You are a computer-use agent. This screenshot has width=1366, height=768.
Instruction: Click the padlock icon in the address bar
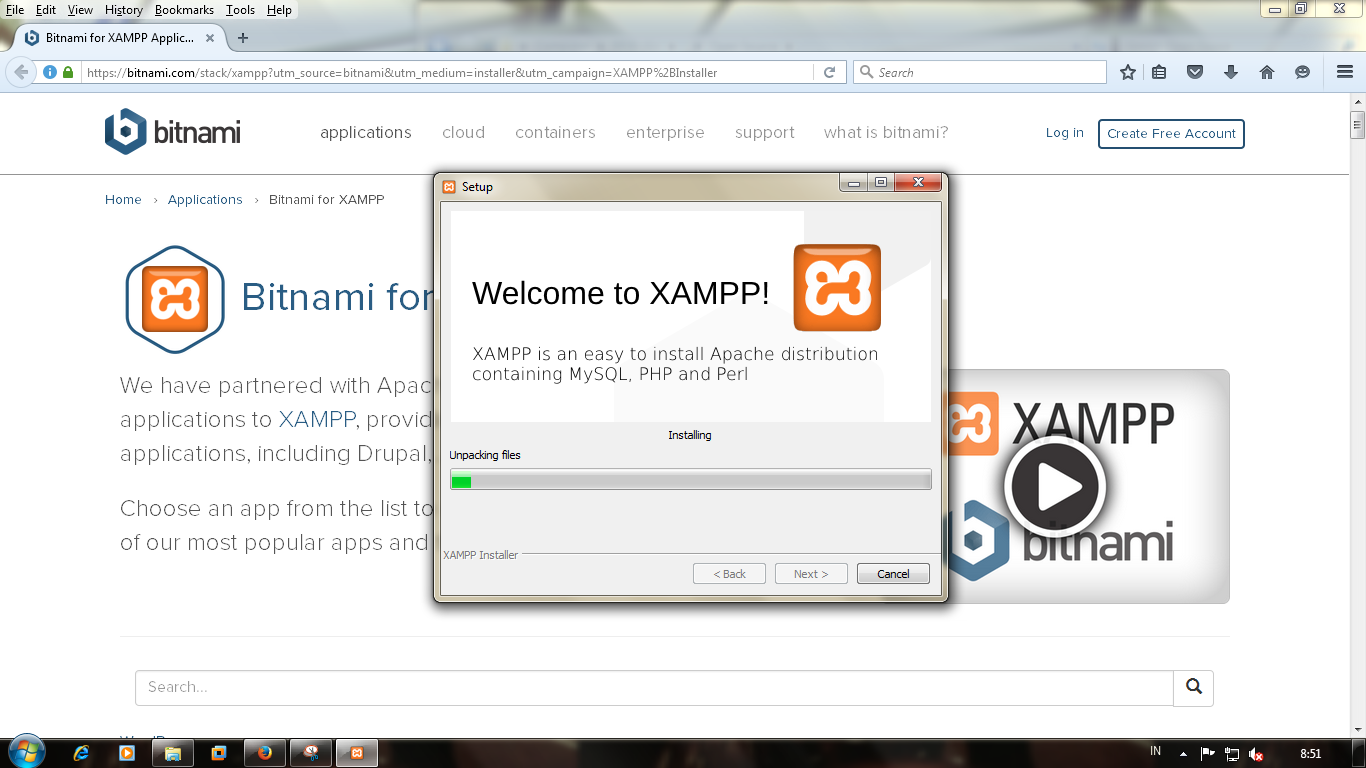point(66,71)
